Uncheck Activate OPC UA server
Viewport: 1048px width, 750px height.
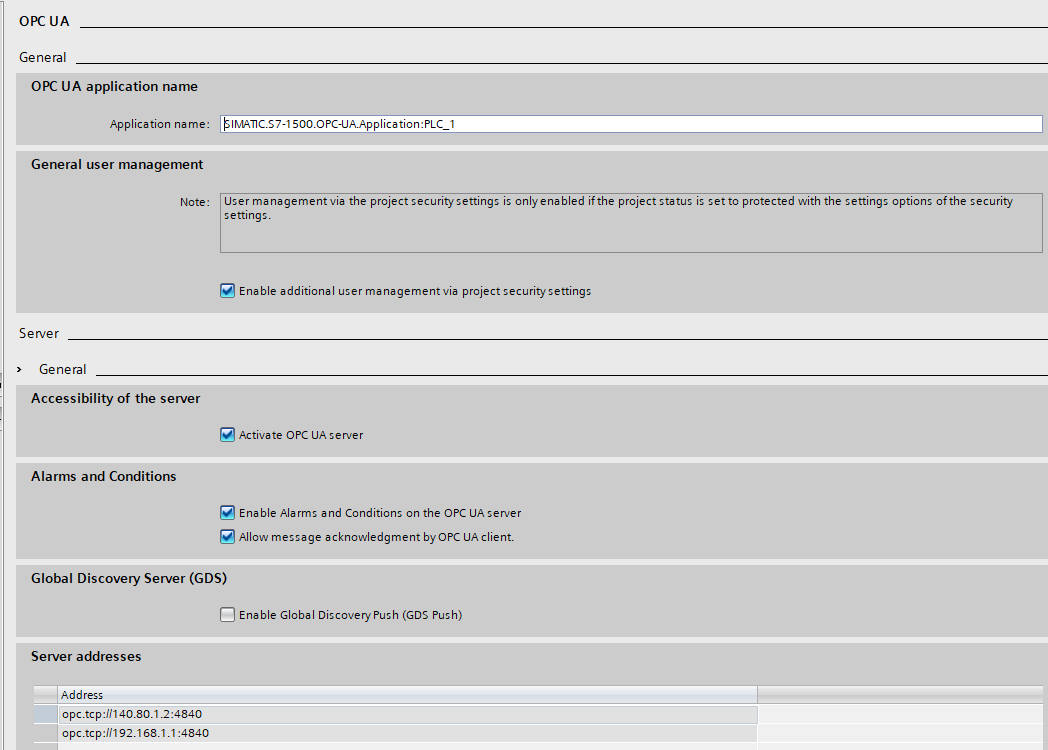click(x=227, y=435)
